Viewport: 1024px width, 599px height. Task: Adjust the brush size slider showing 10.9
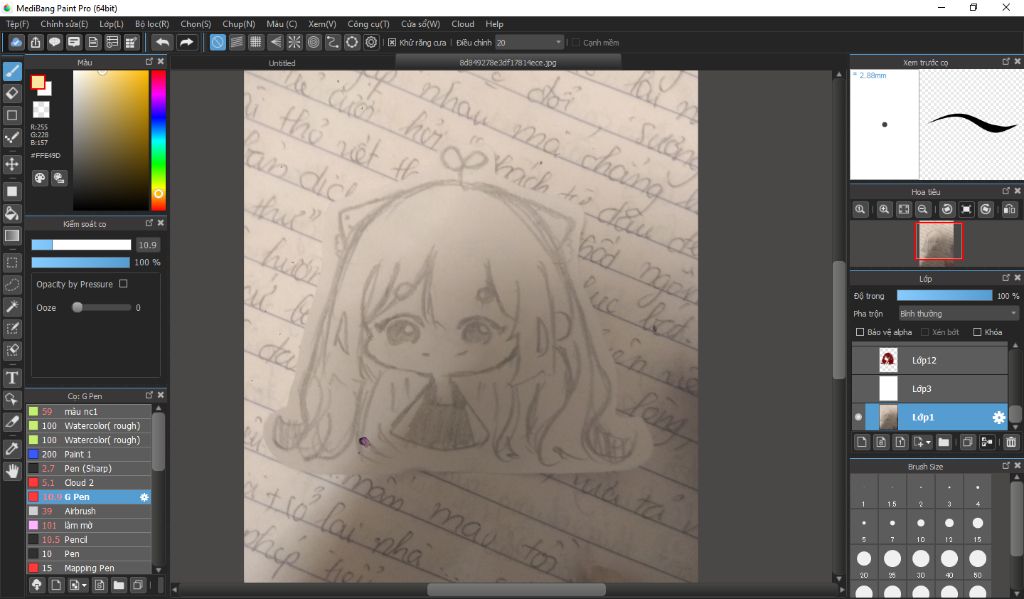coord(81,245)
